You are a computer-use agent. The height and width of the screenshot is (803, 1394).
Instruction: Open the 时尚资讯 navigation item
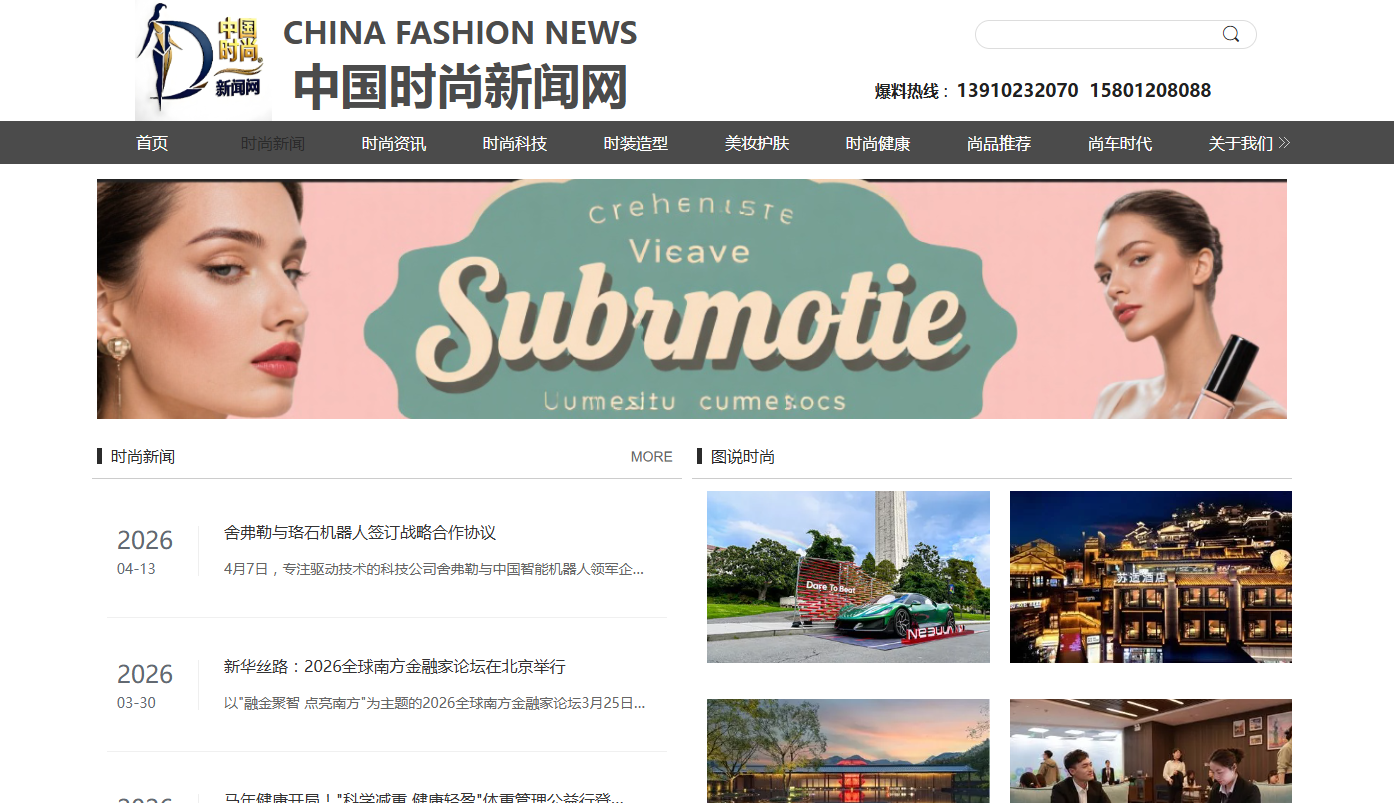[x=394, y=143]
